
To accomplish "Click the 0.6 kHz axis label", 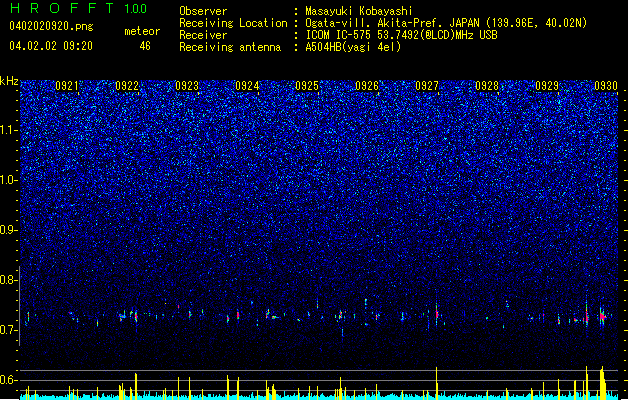I will (9, 380).
